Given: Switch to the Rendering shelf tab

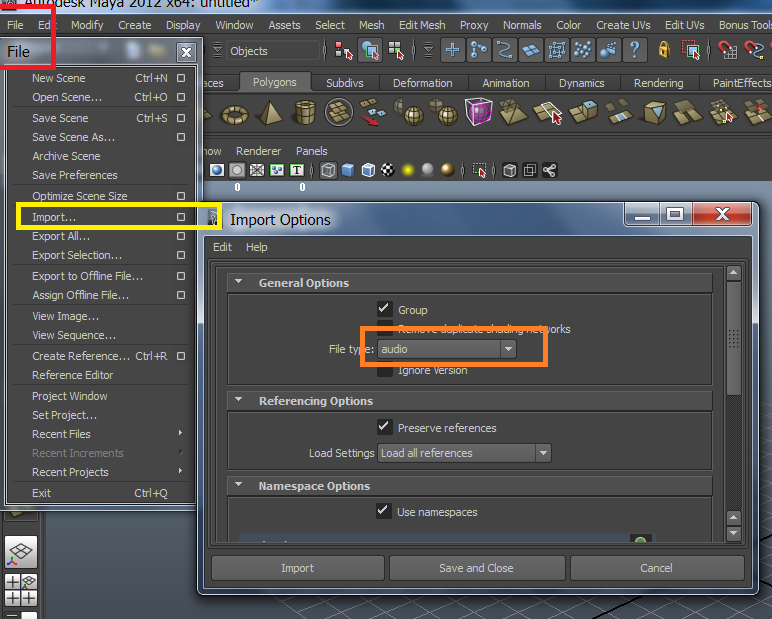Looking at the screenshot, I should [659, 83].
